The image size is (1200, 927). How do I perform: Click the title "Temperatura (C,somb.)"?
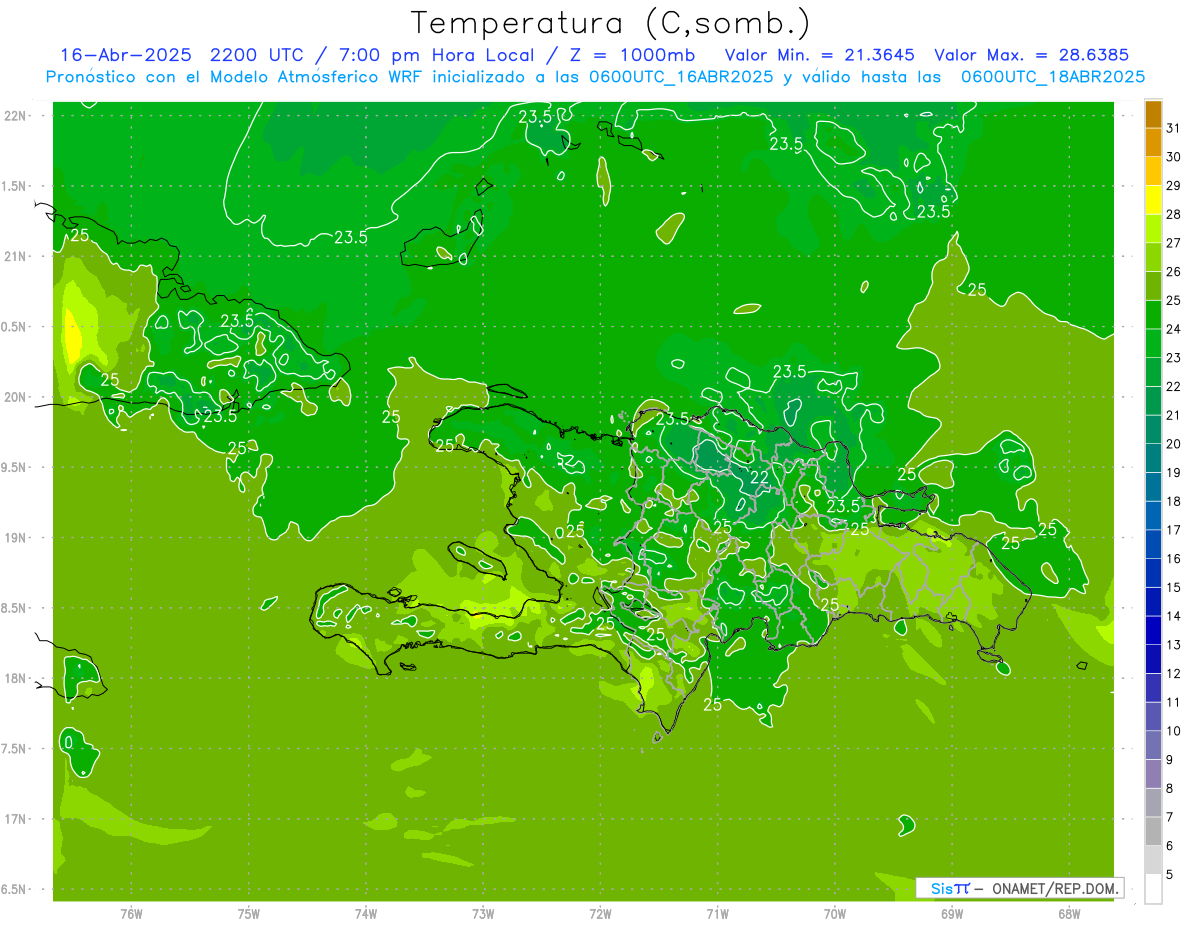tap(611, 23)
